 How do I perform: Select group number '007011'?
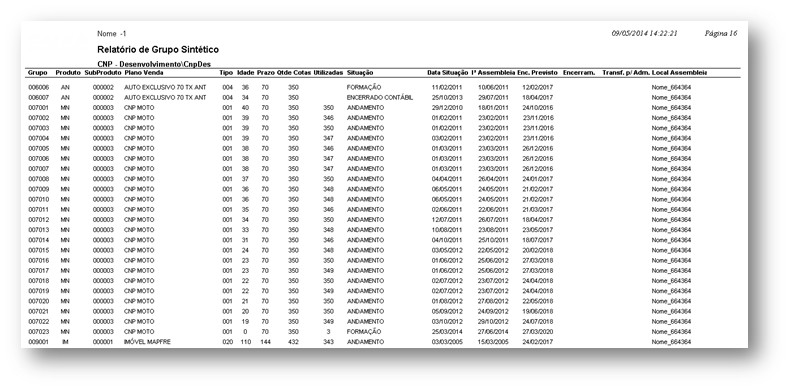pos(38,210)
